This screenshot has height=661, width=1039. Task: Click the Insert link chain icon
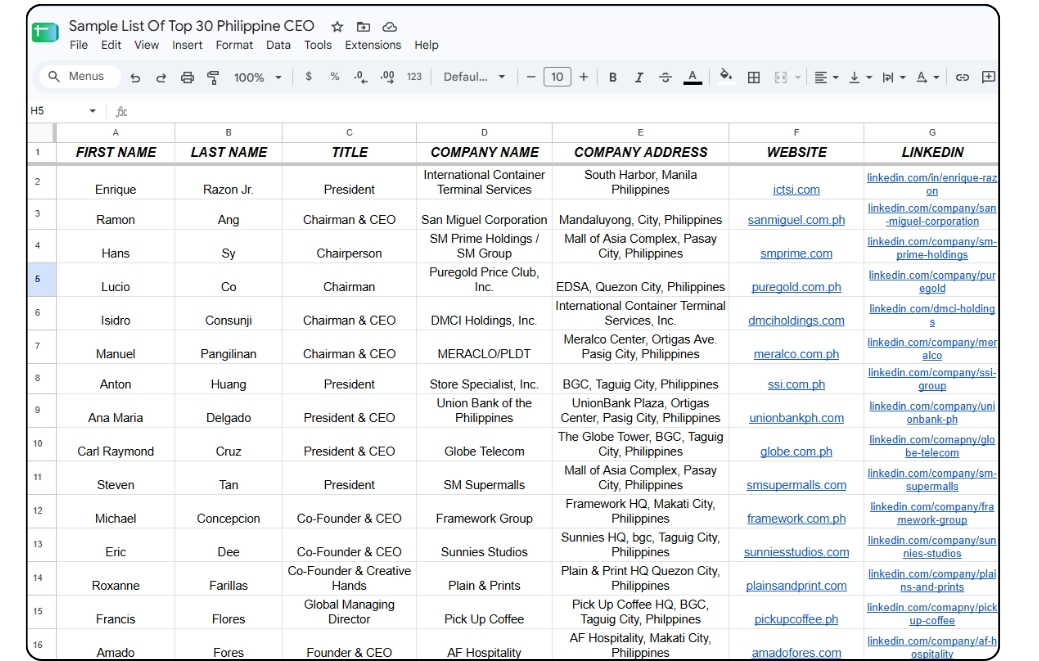coord(962,77)
